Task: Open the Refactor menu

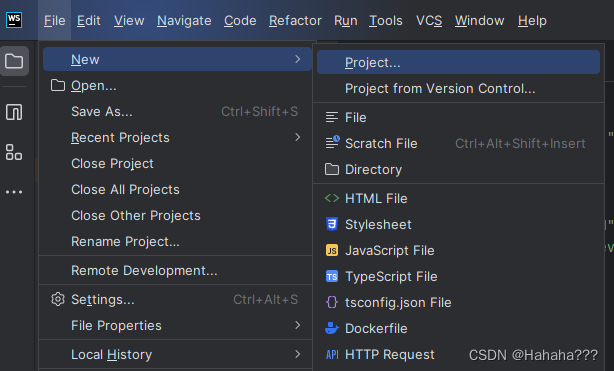Action: coord(295,20)
